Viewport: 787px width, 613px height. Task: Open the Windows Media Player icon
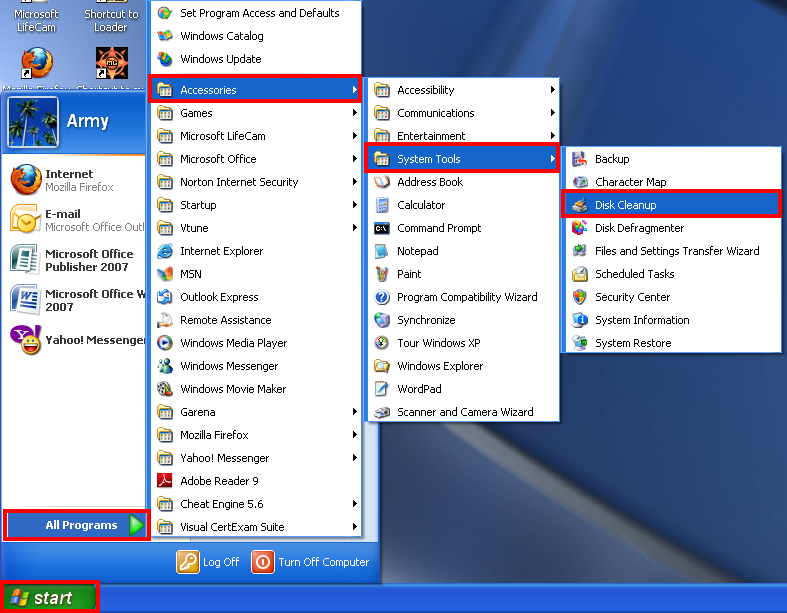click(x=165, y=343)
